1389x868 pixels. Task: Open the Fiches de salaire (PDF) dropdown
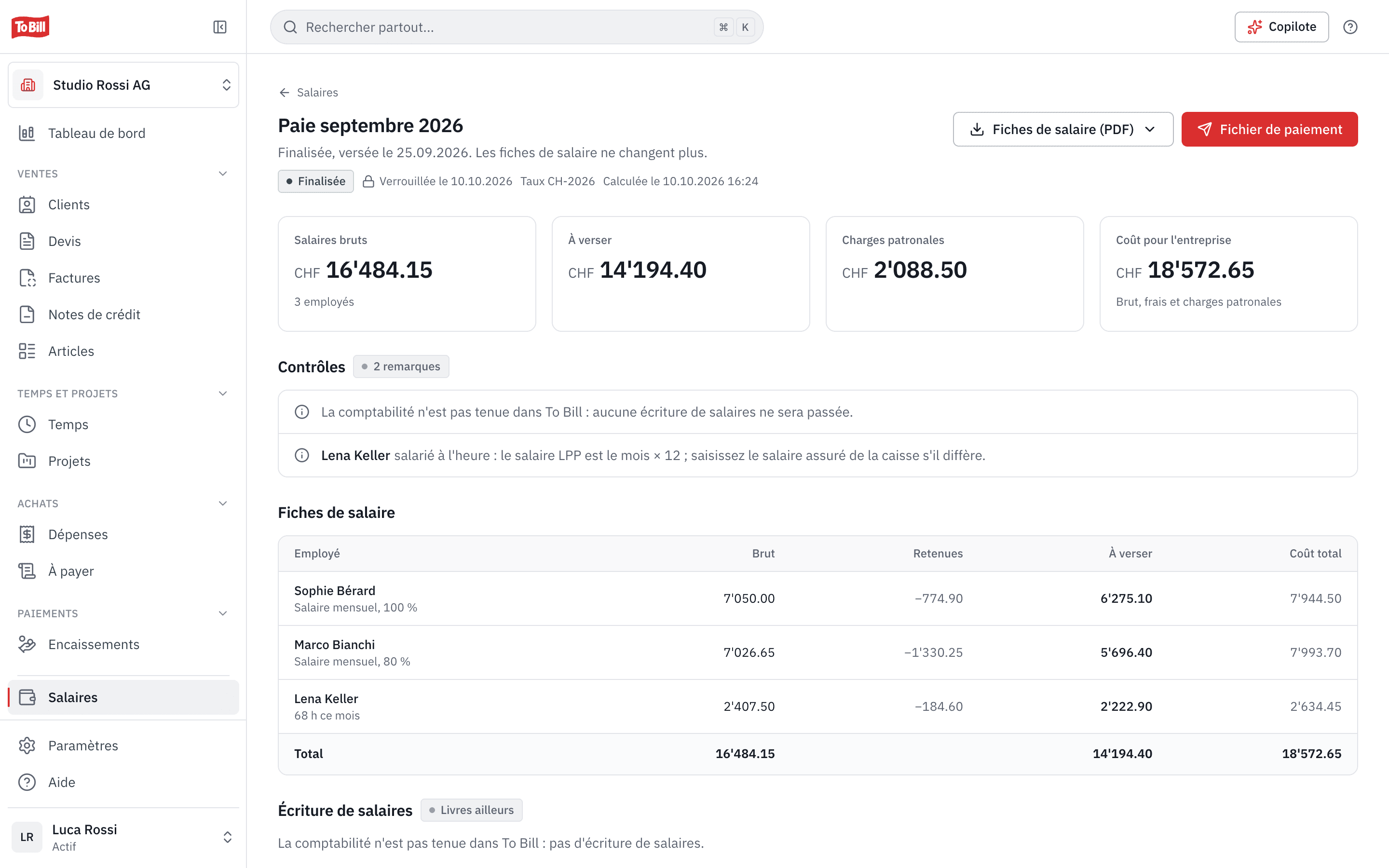coord(1063,129)
